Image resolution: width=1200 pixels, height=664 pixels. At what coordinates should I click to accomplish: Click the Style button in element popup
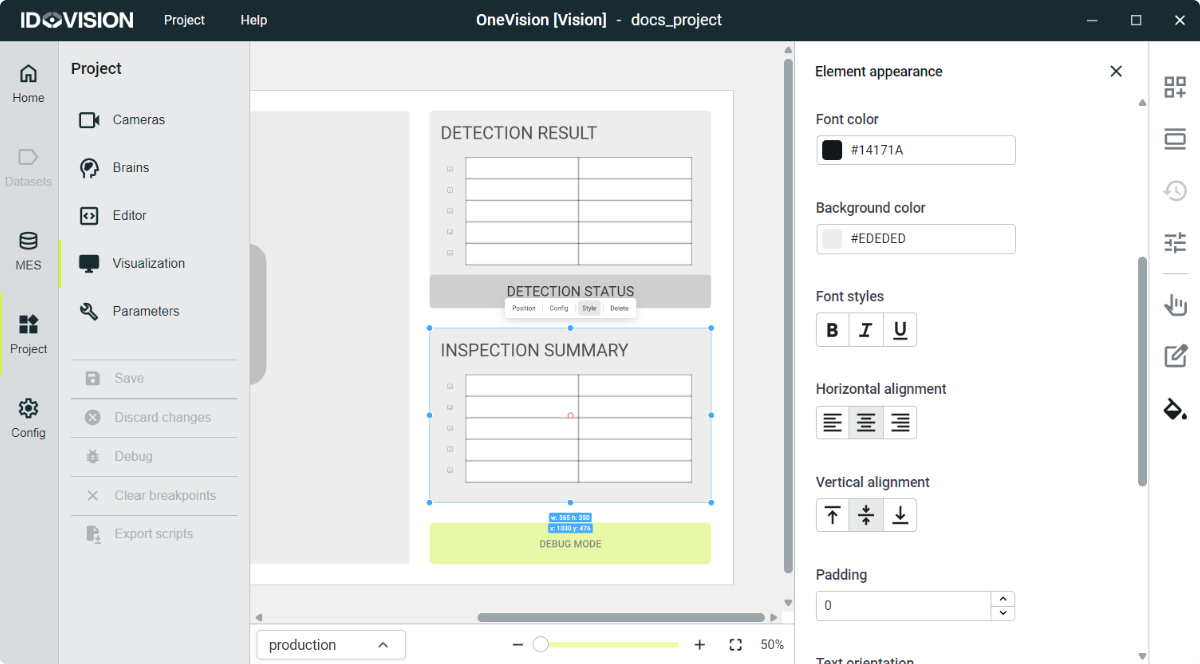589,308
